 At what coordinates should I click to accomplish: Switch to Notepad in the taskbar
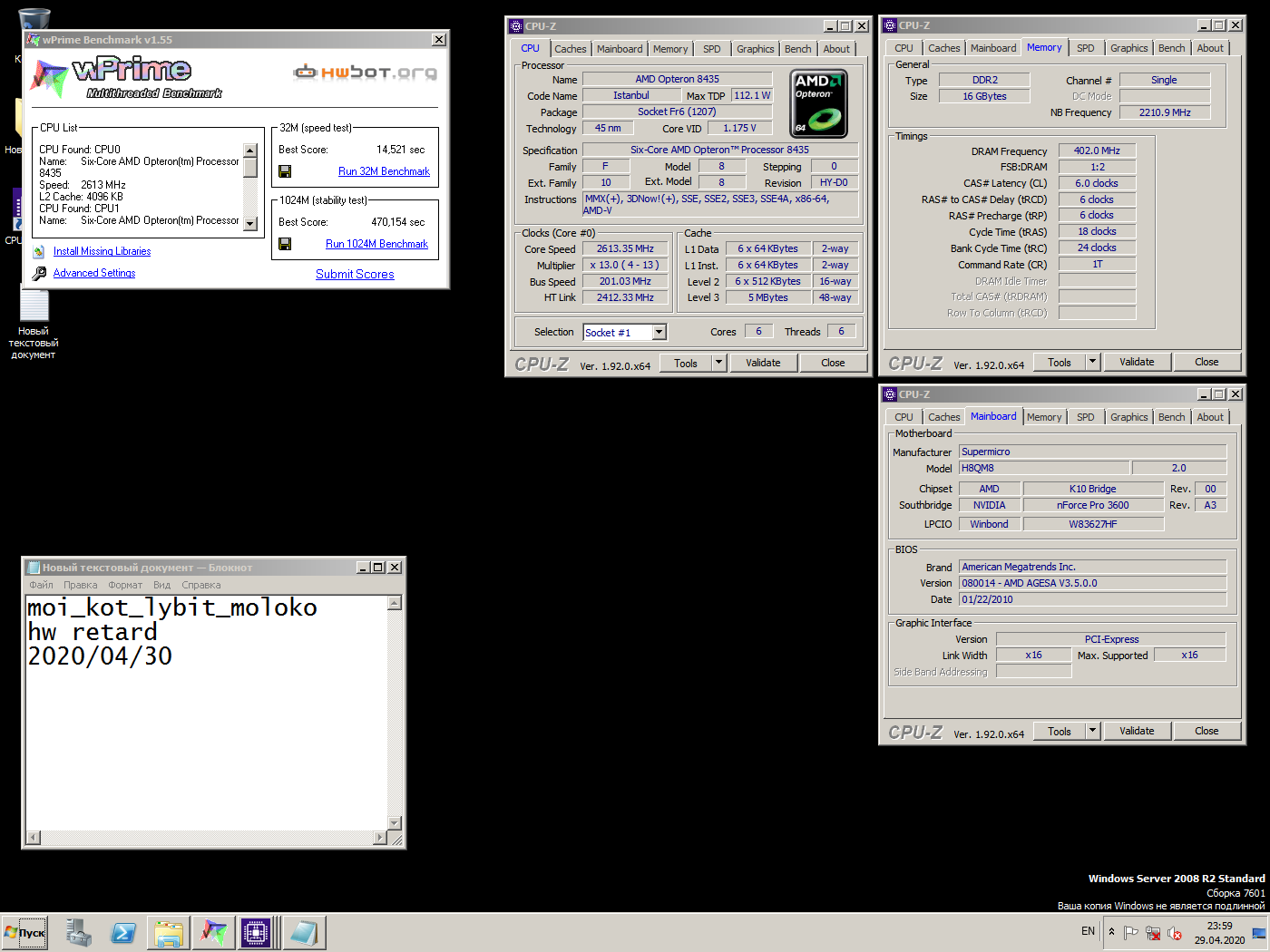(x=303, y=933)
